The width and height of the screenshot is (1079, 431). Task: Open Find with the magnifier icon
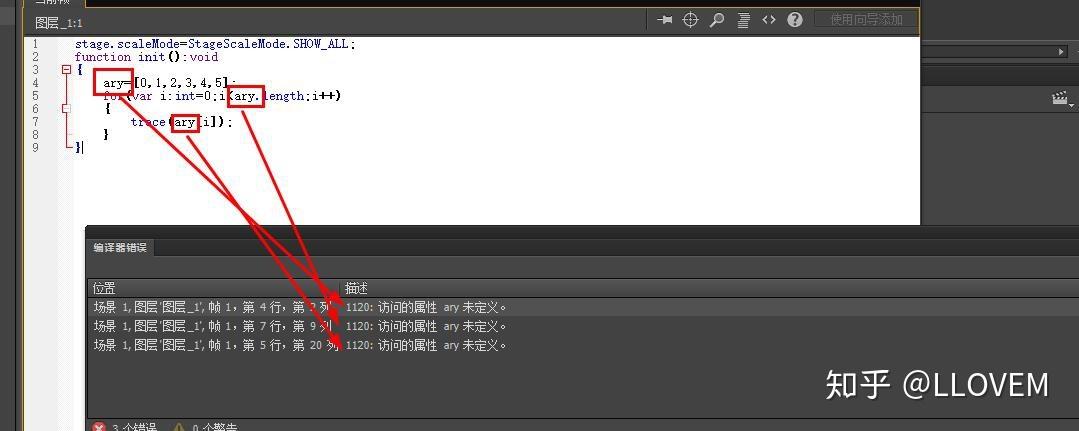[x=717, y=20]
